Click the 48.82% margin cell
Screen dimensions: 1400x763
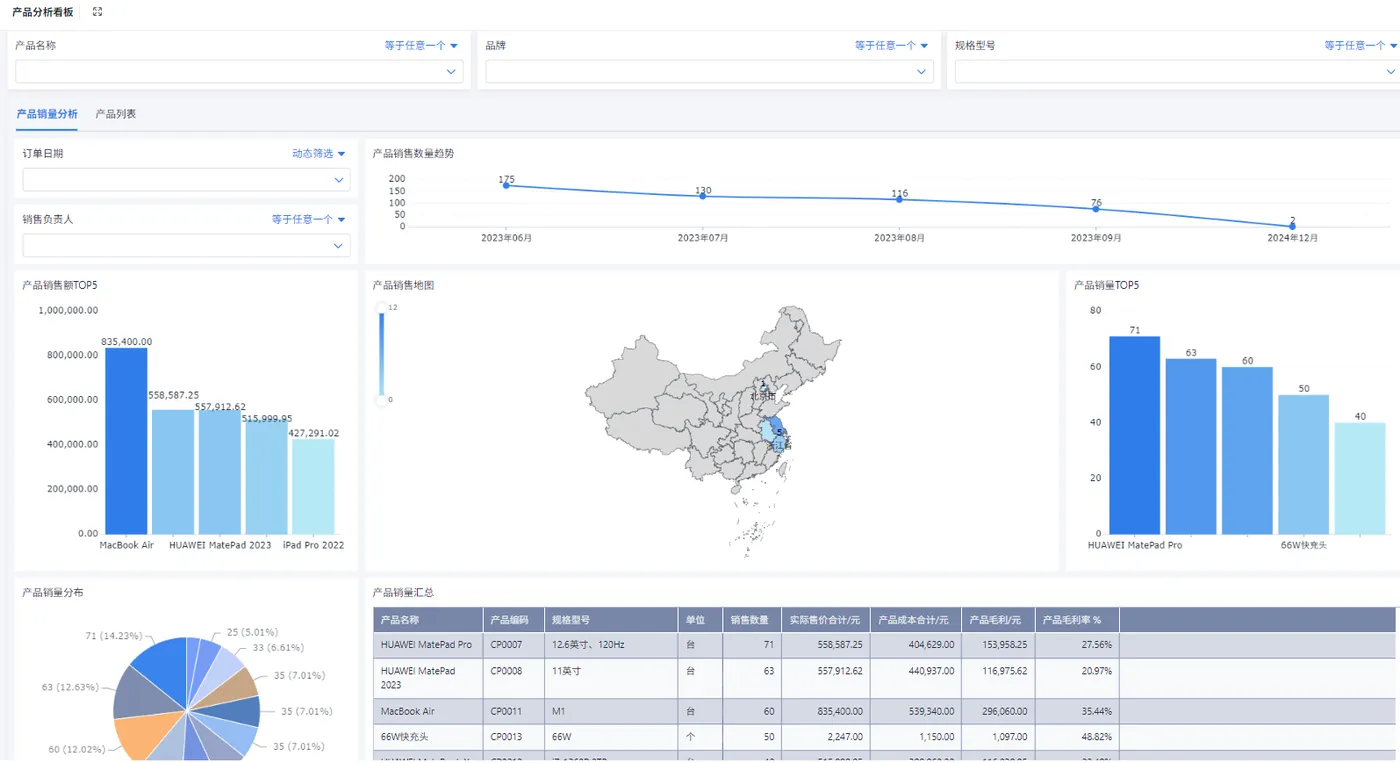pos(1077,737)
